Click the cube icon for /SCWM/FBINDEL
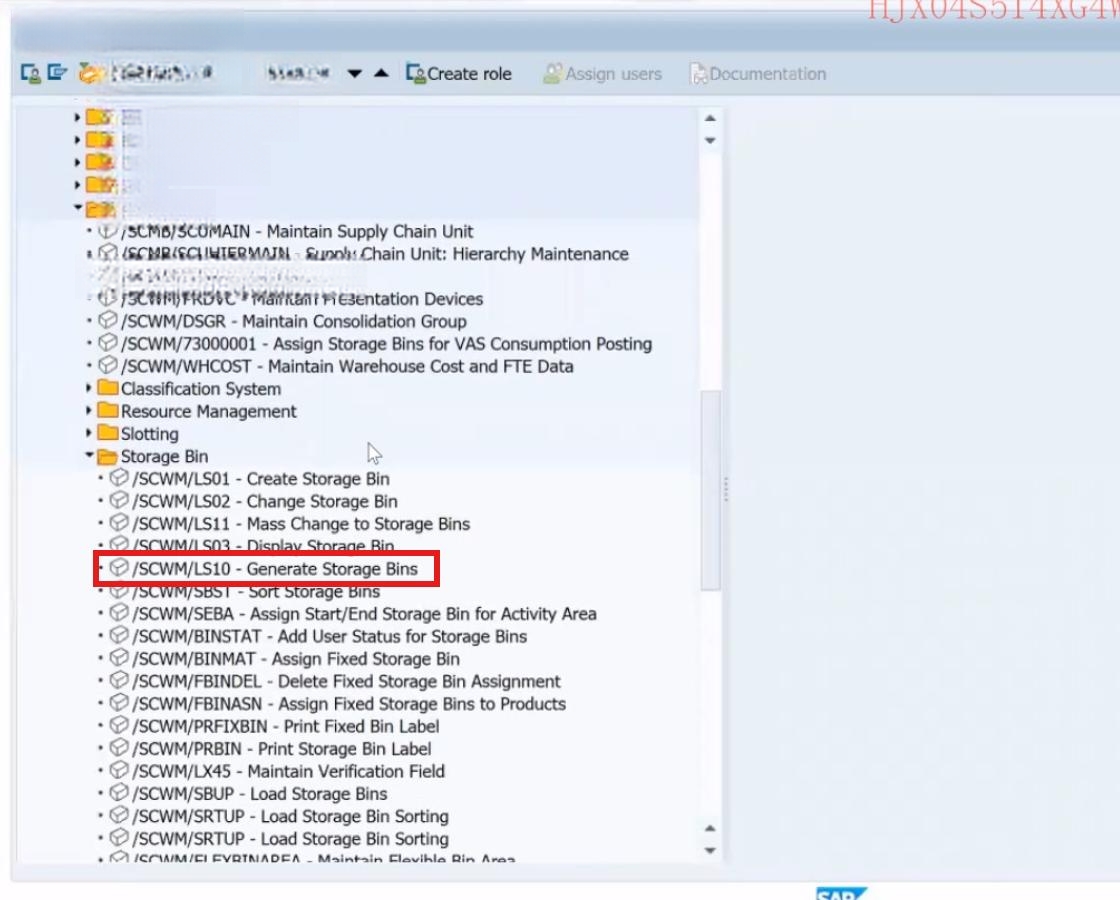 tap(119, 680)
